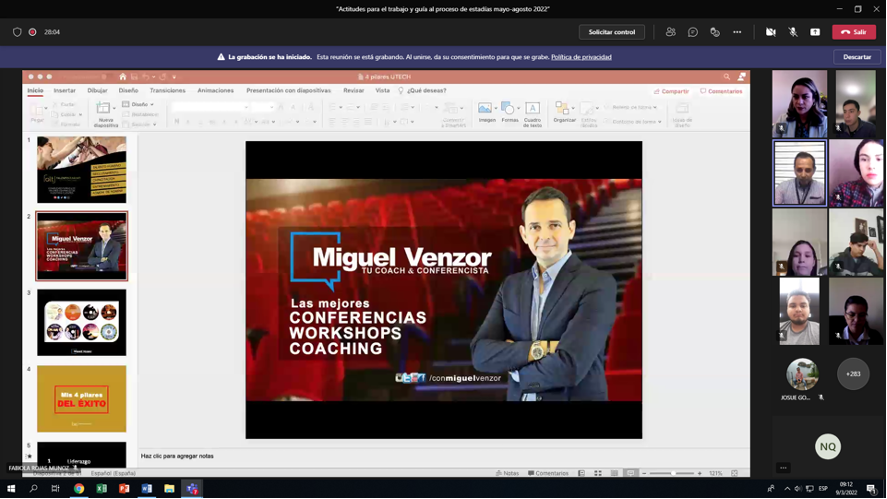Expand the Nueva diapositiva dropdown arrow
The height and width of the screenshot is (499, 887).
click(x=114, y=107)
